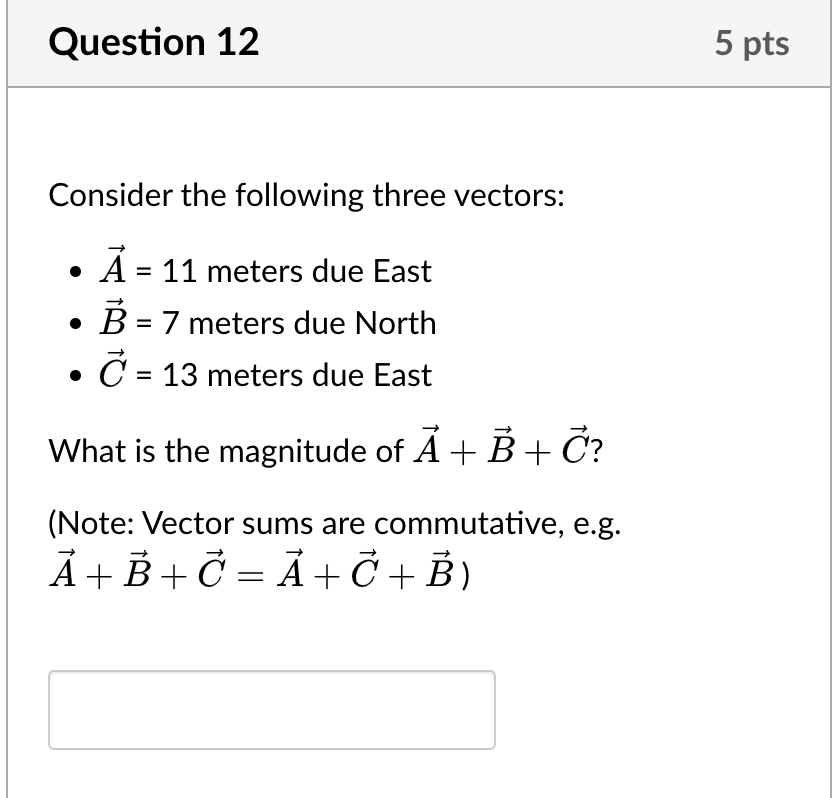Viewport: 832px width, 798px height.
Task: Click the blank area below the answer box
Action: point(400,775)
